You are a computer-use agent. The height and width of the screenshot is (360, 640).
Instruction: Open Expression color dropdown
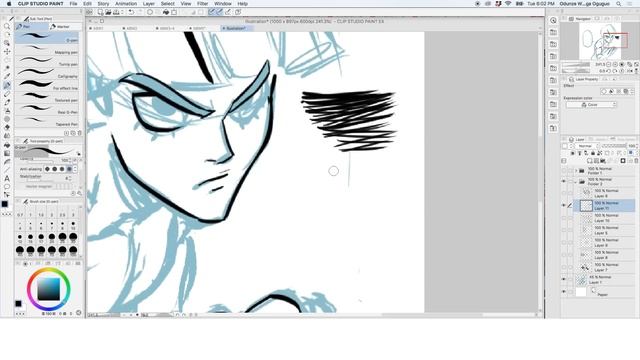(x=591, y=105)
